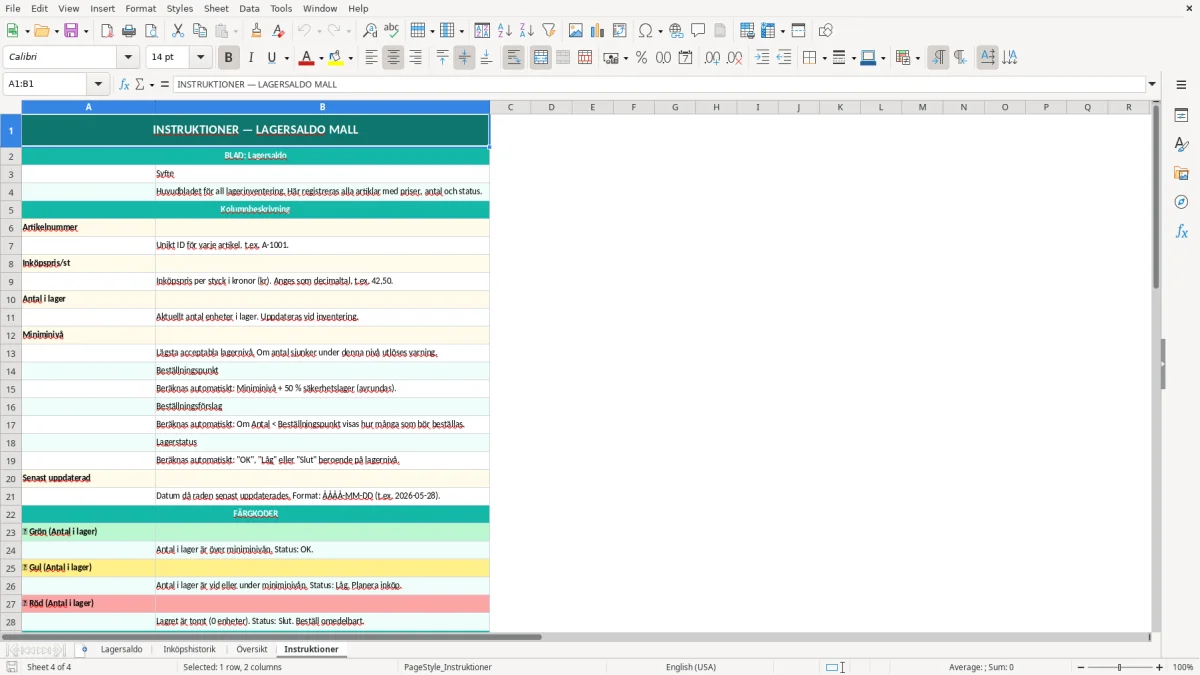This screenshot has width=1200, height=675.
Task: Open Sidebar Properties panel icon
Action: (1181, 115)
